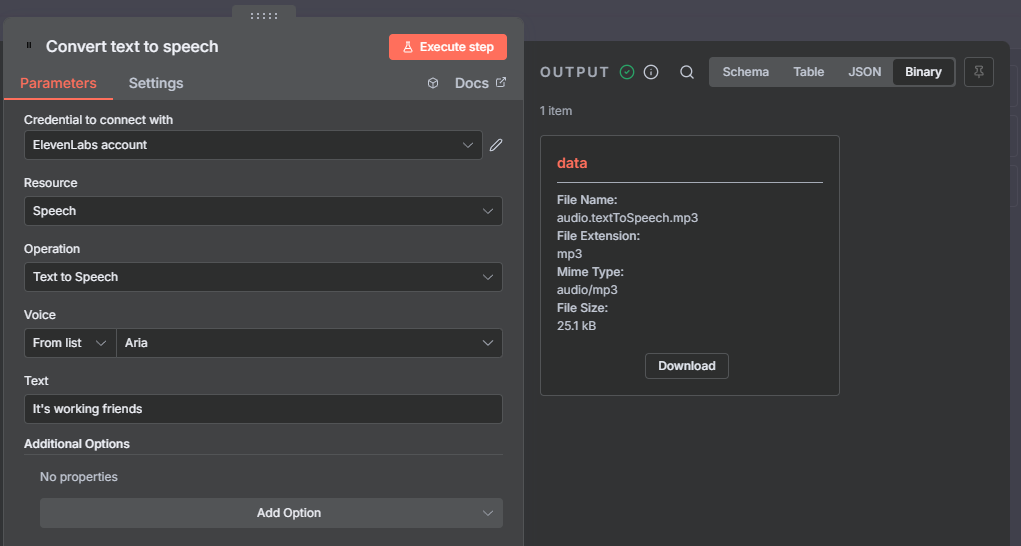Open the Credential to connect with dropdown

pyautogui.click(x=253, y=145)
